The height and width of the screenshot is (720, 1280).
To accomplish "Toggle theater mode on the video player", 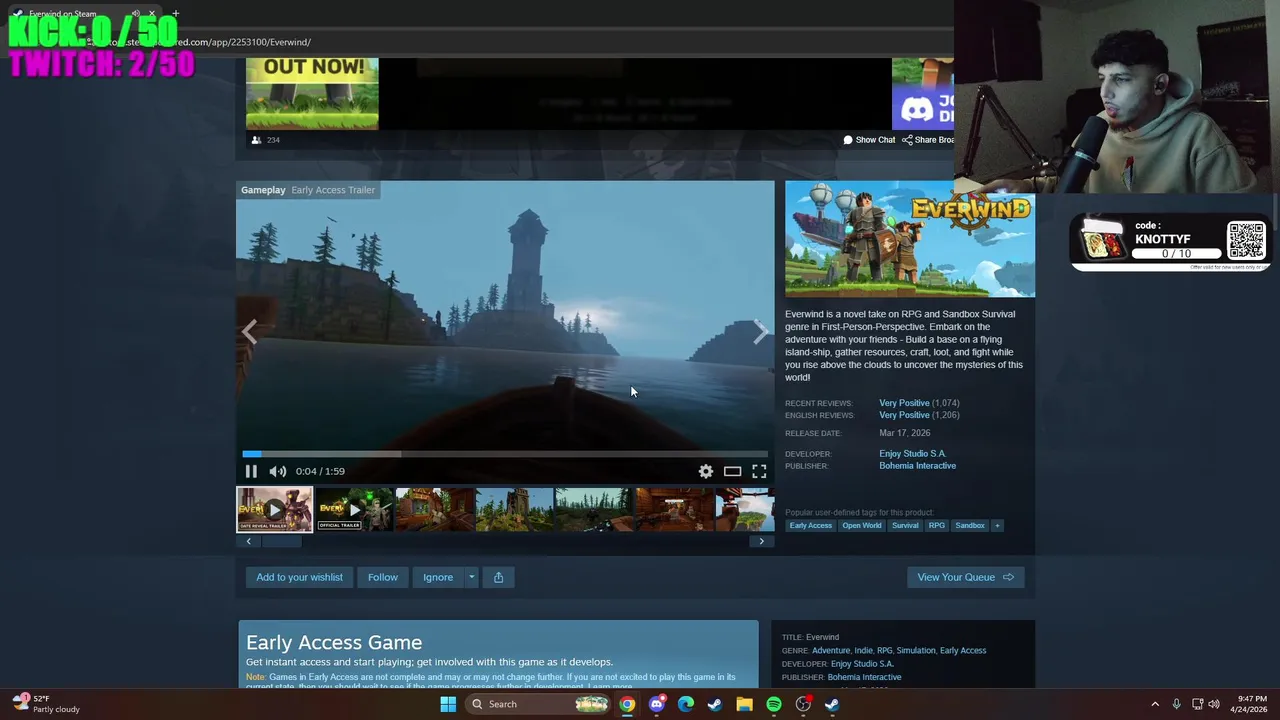I will coord(732,471).
